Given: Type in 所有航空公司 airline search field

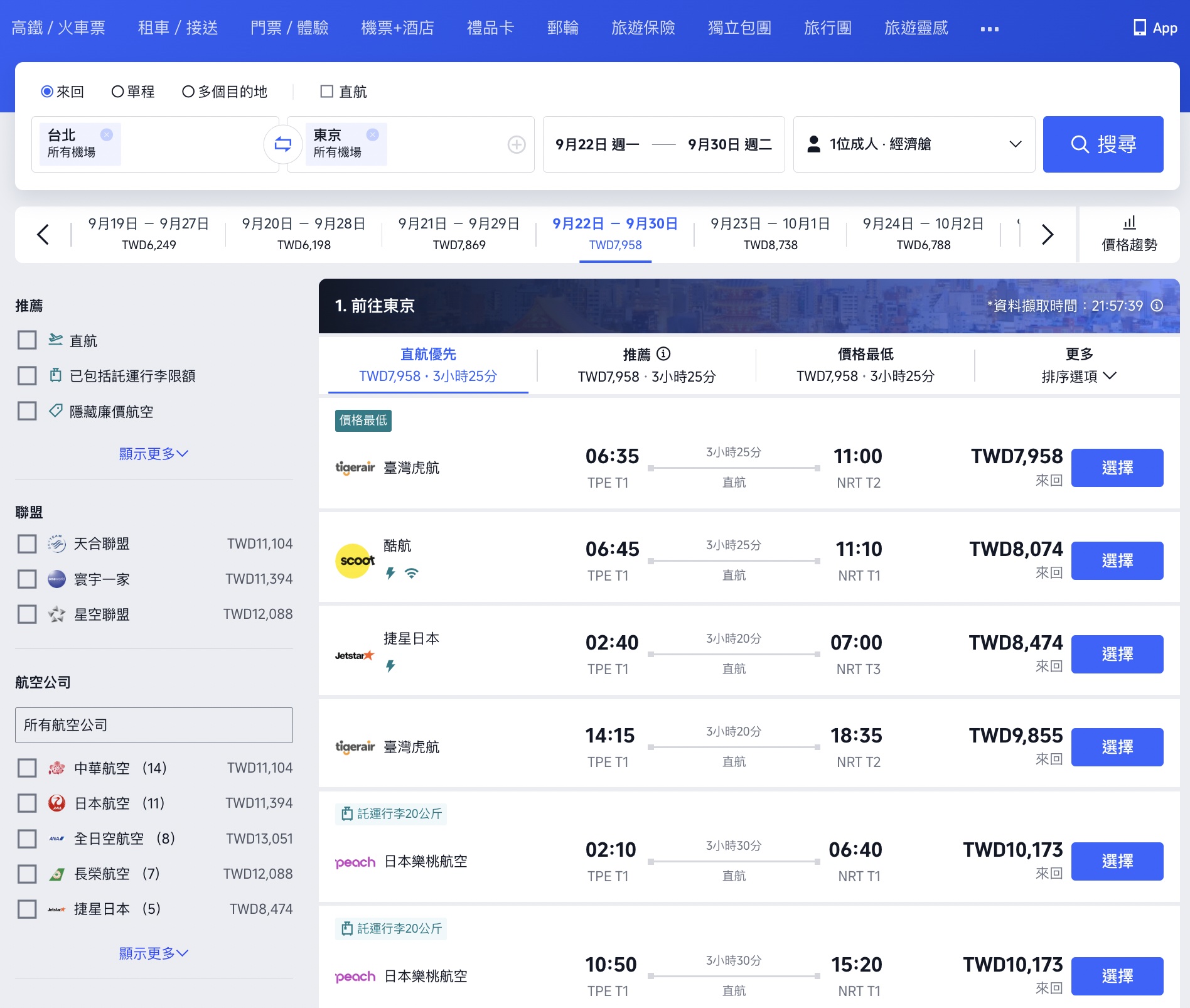Looking at the screenshot, I should click(154, 725).
